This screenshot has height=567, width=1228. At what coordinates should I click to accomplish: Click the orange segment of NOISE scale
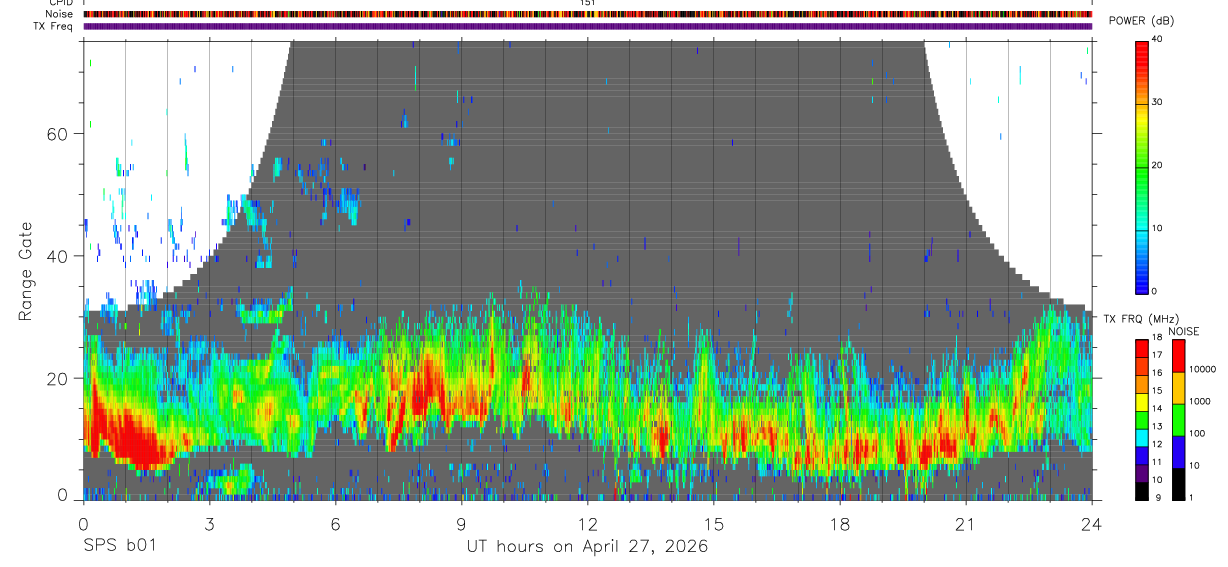pyautogui.click(x=1179, y=387)
